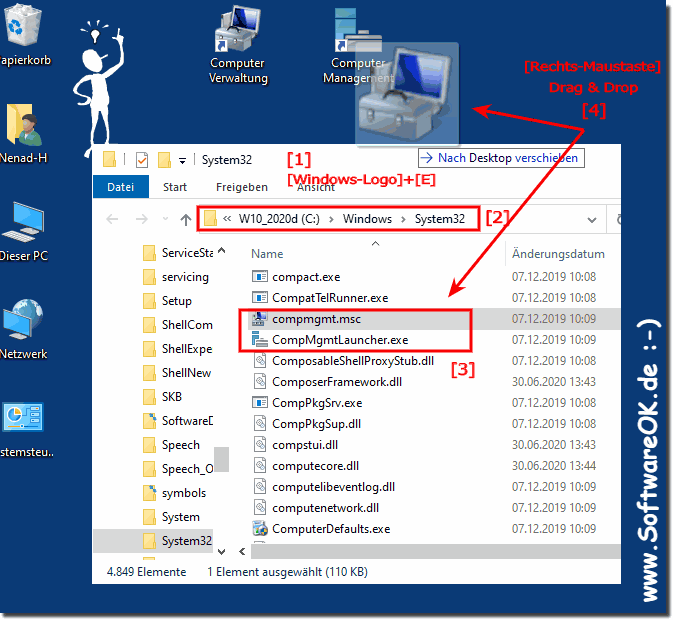Switch to the Start ribbon tab
The width and height of the screenshot is (673, 620).
point(175,187)
